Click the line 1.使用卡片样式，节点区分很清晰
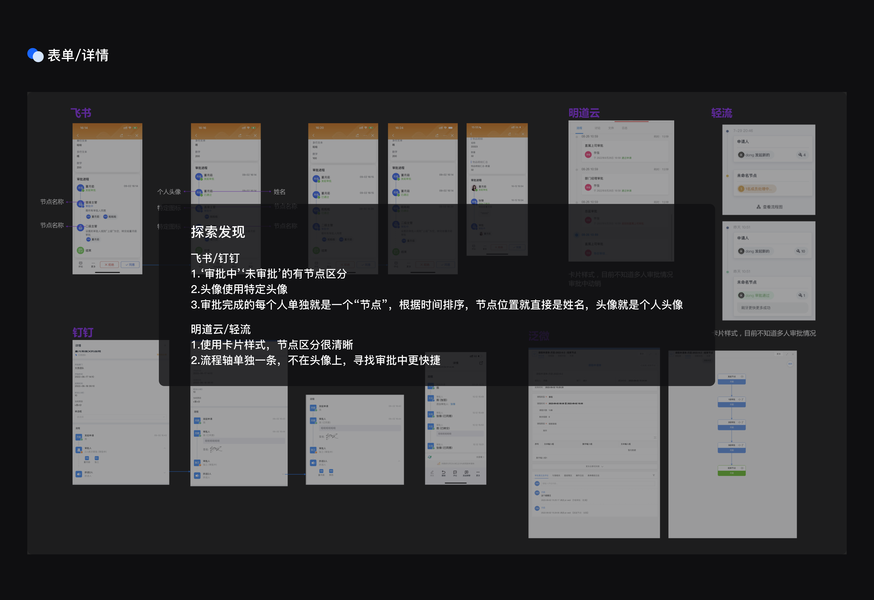Viewport: 874px width, 600px height. 272,345
